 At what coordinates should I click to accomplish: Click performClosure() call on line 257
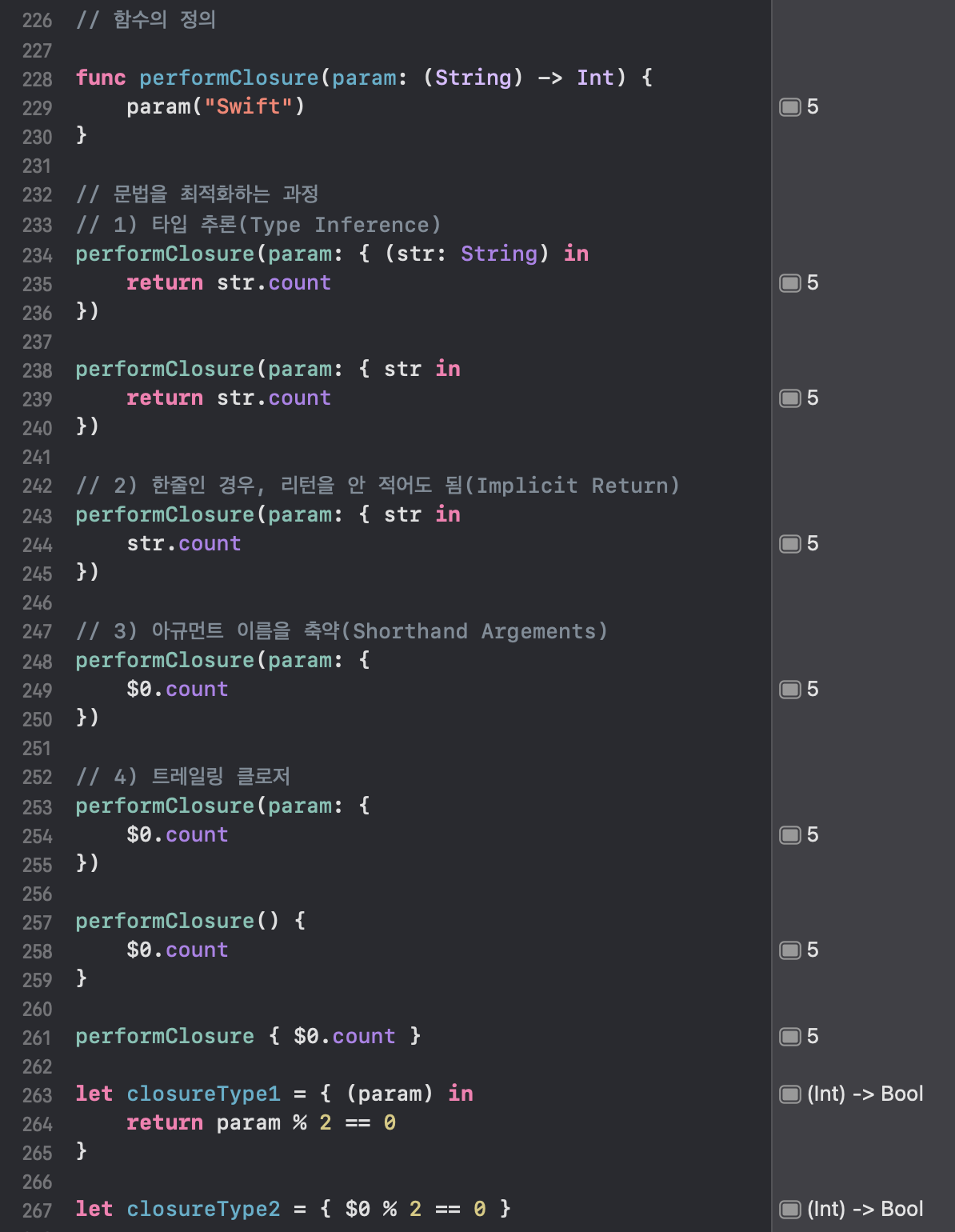tap(178, 921)
